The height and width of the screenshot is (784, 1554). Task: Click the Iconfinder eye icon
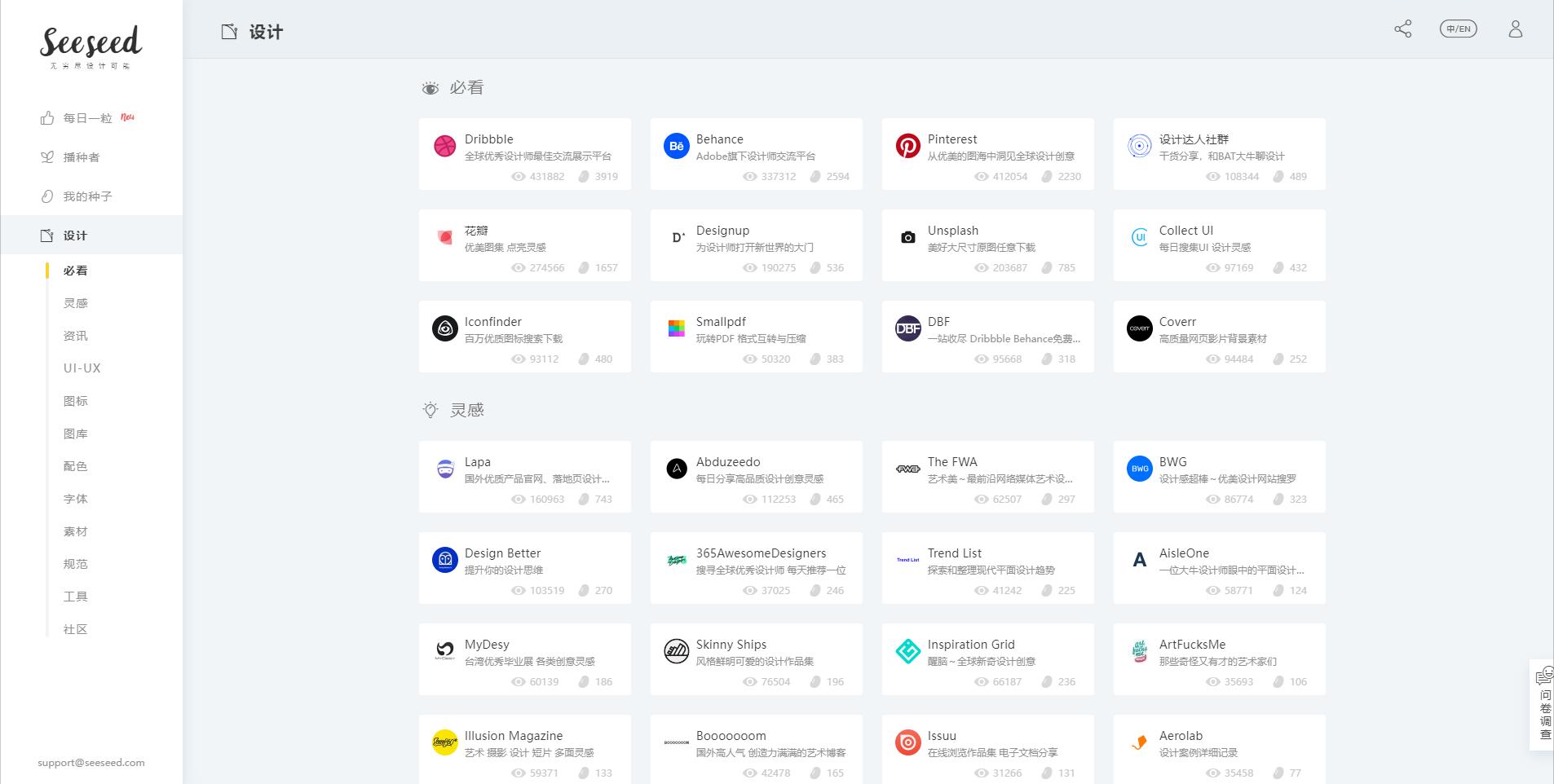[x=445, y=328]
